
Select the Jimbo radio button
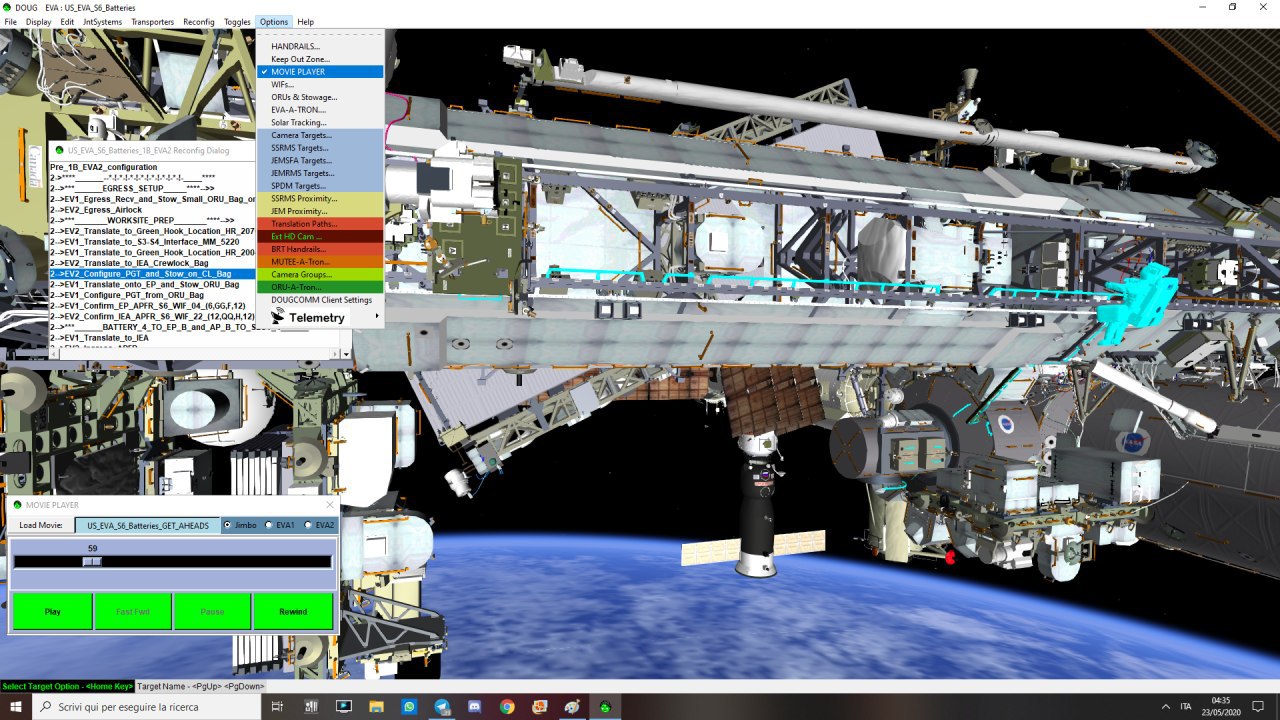point(227,525)
